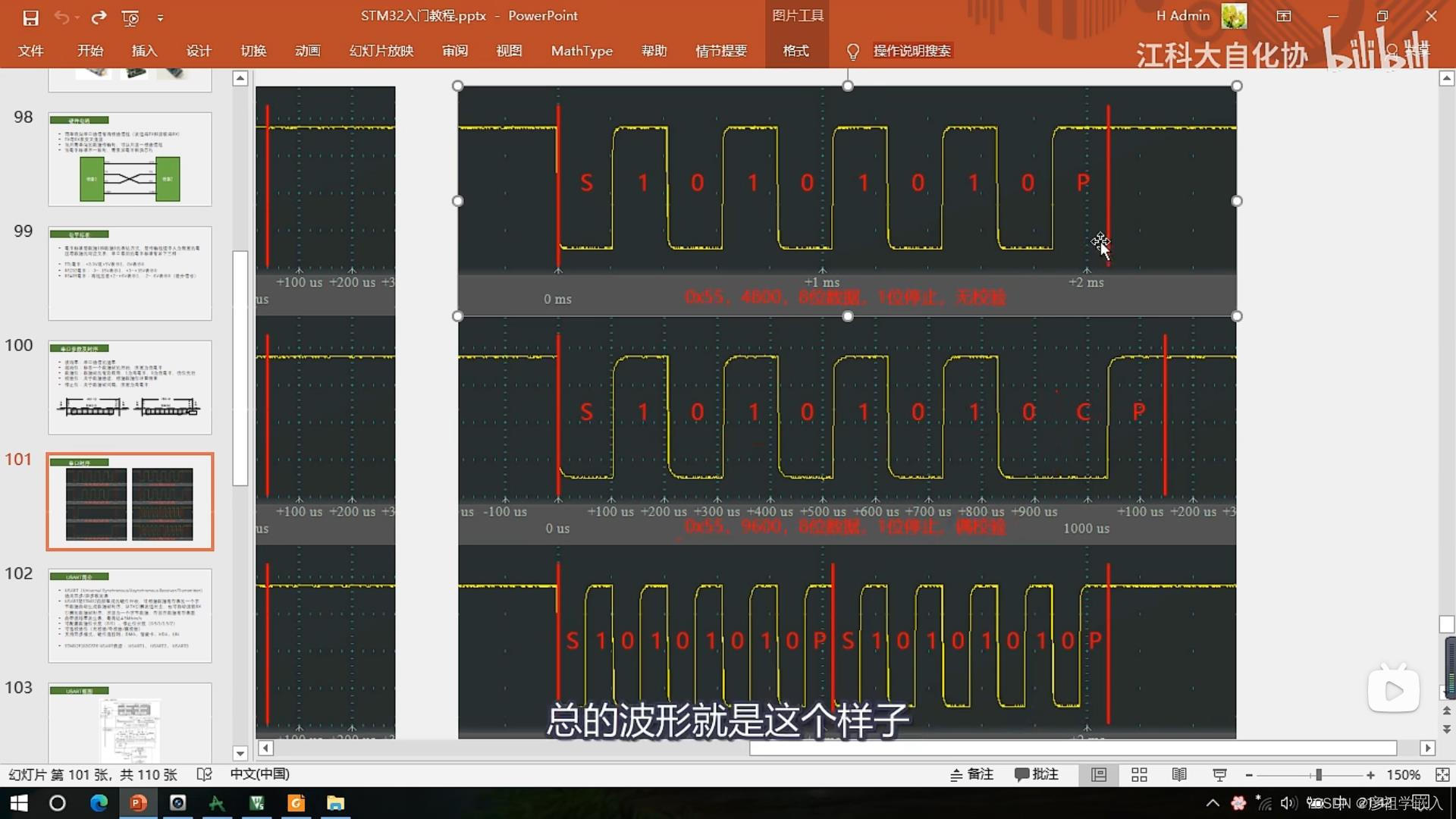
Task: Click the Slide Show view icon in status bar
Action: pos(1219,774)
